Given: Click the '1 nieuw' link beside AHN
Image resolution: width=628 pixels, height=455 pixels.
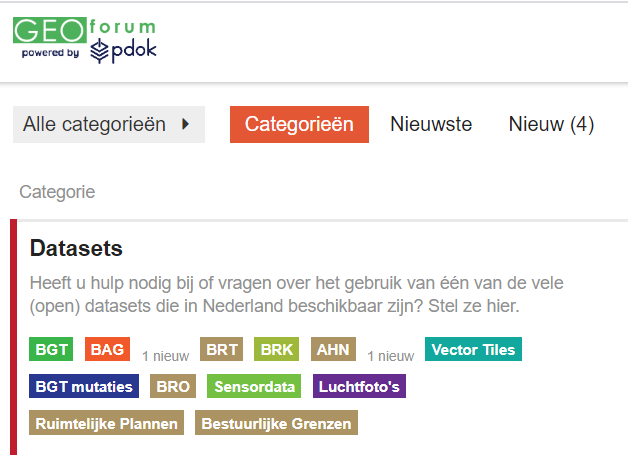Looking at the screenshot, I should click(390, 355).
